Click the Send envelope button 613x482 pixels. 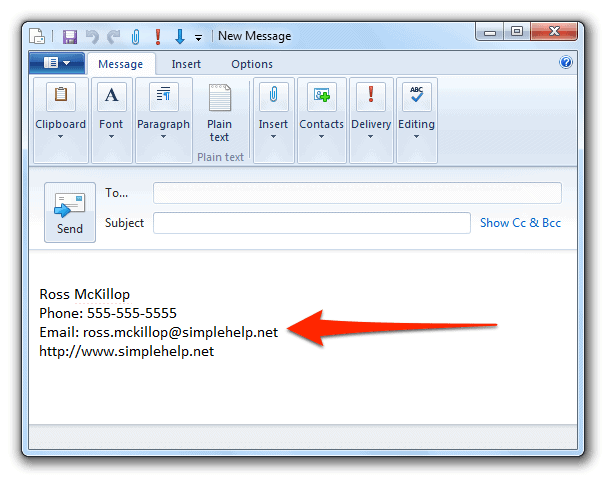point(70,211)
